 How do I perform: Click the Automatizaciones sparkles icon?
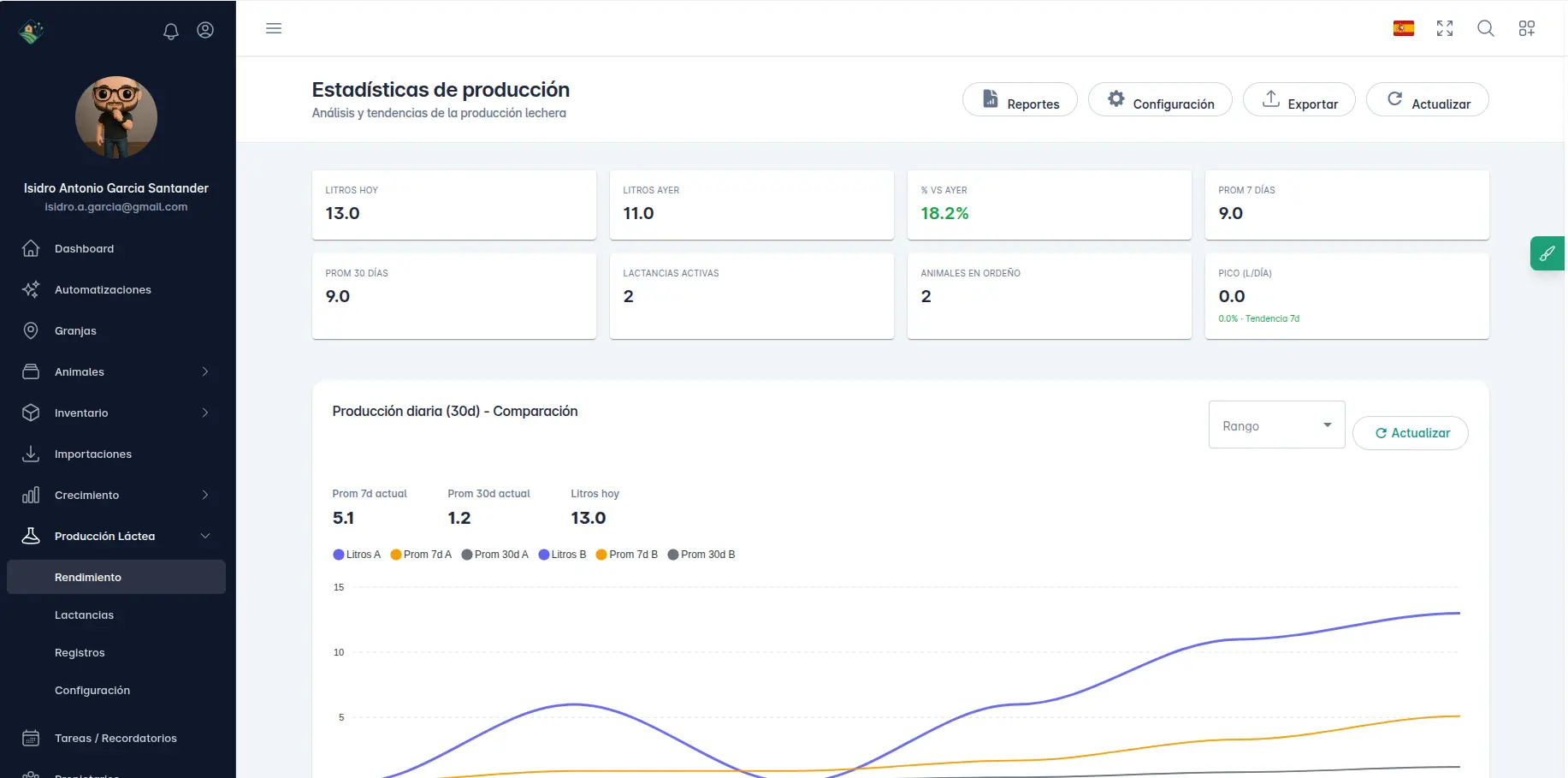click(x=31, y=289)
